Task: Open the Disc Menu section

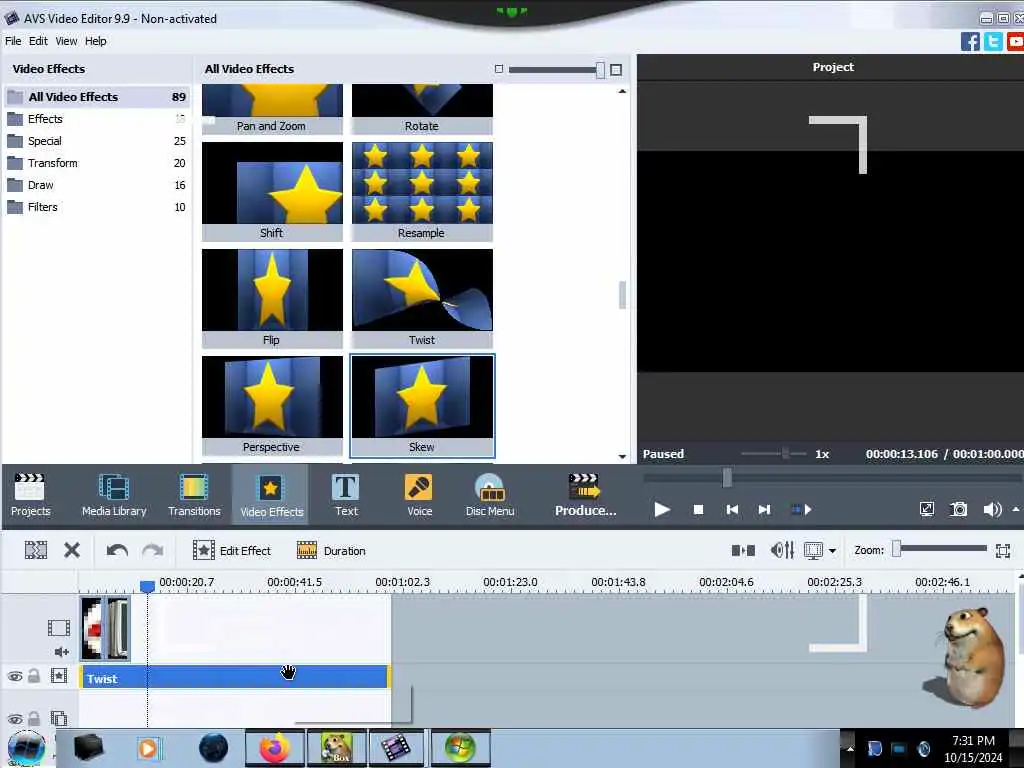Action: [x=490, y=495]
